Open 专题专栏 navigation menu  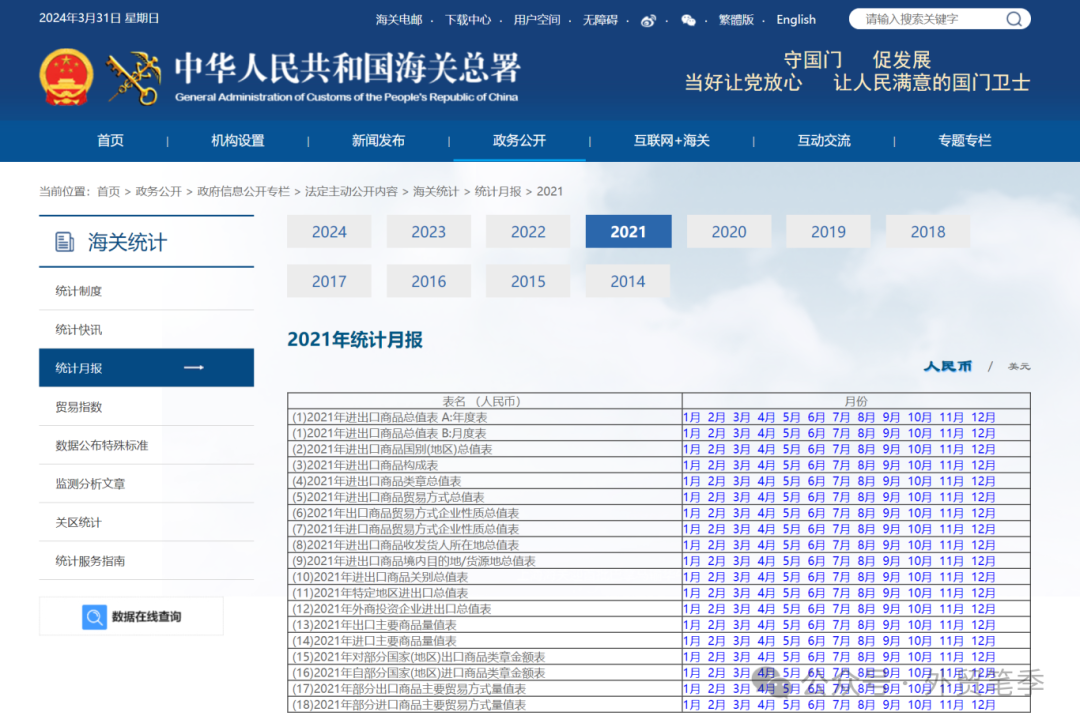964,141
